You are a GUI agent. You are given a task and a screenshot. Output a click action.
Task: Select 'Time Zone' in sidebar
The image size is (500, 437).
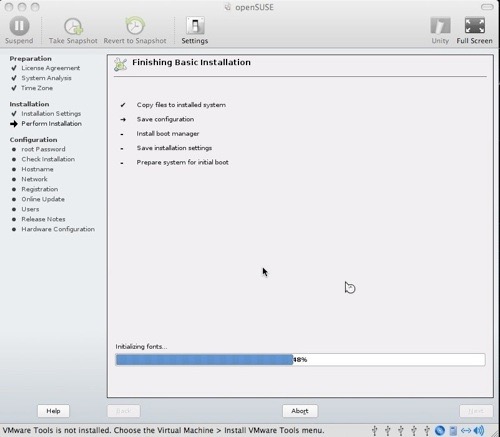[37, 88]
